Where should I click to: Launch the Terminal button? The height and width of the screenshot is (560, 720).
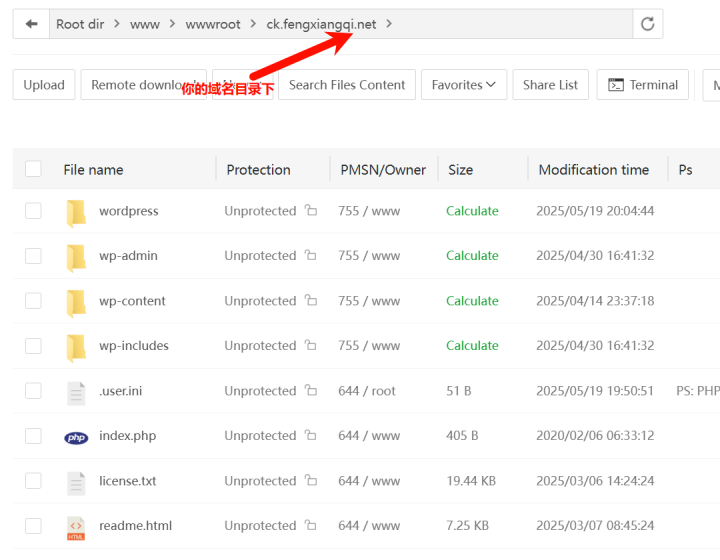coord(642,84)
